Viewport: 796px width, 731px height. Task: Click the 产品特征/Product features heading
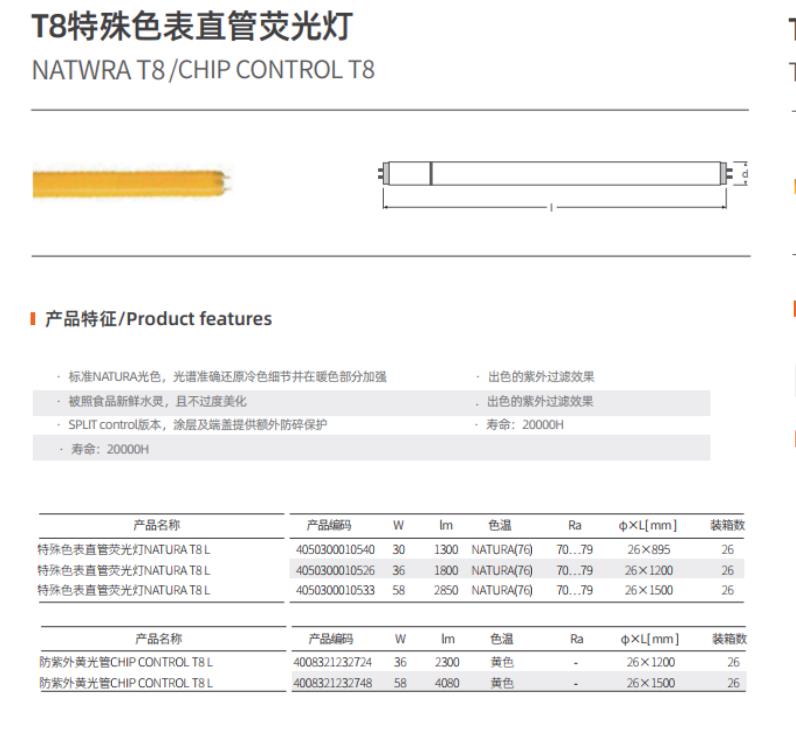(x=158, y=319)
